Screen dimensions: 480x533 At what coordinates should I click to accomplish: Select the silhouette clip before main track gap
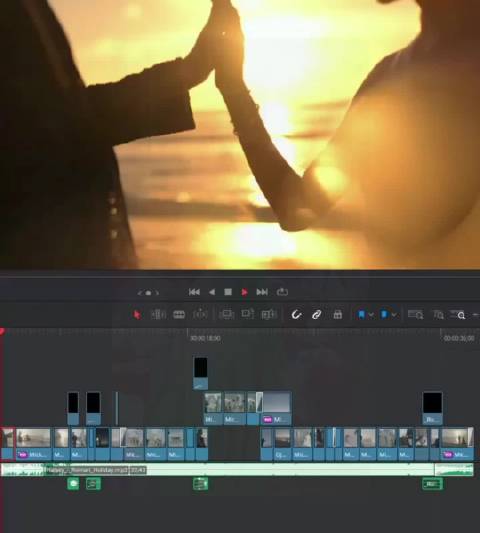(x=202, y=444)
